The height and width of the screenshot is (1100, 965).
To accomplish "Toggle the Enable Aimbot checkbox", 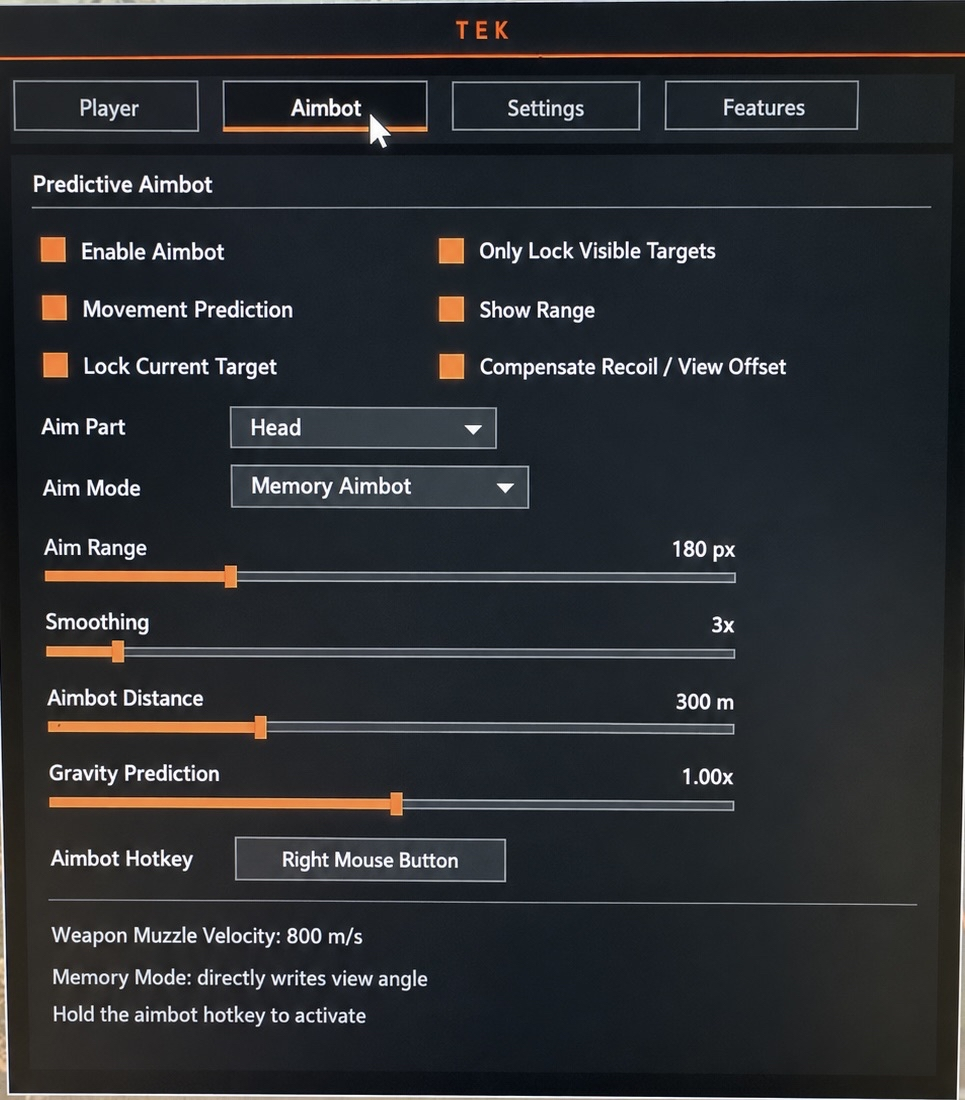I will click(53, 250).
